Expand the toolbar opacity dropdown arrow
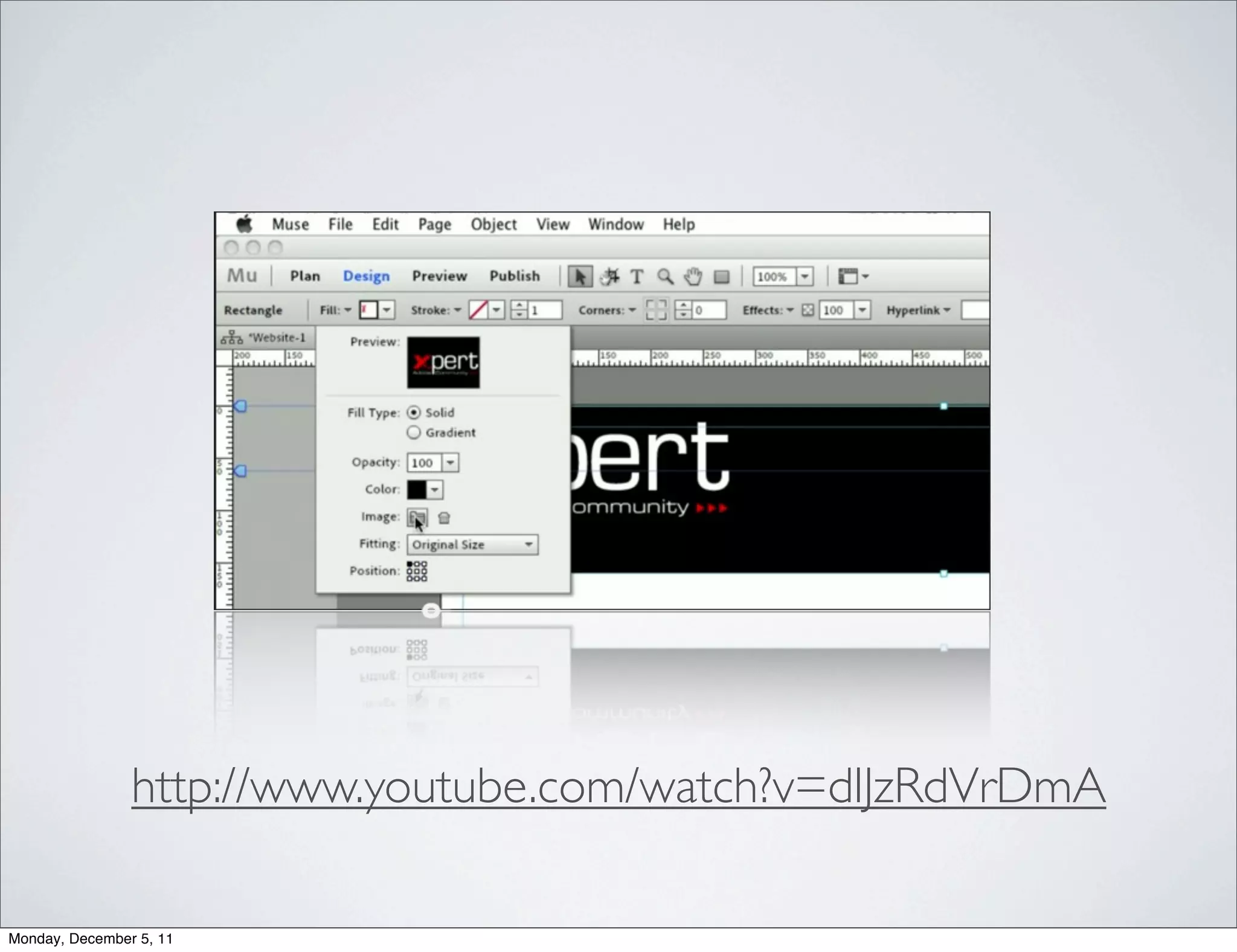1237x952 pixels. tap(863, 310)
